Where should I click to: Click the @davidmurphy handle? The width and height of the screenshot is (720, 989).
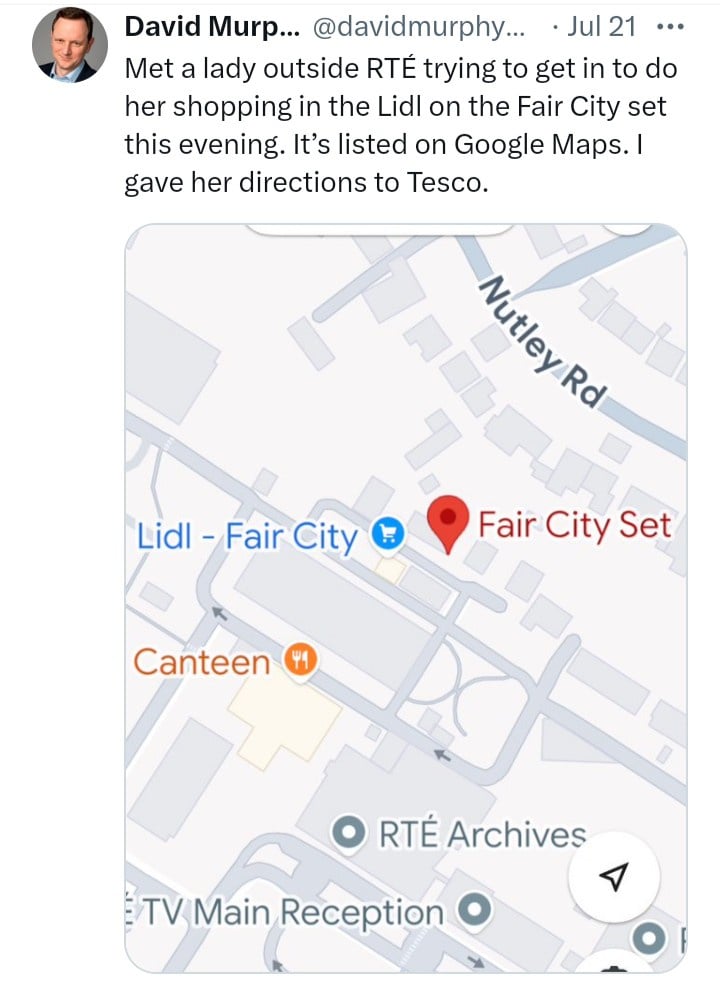[x=419, y=27]
